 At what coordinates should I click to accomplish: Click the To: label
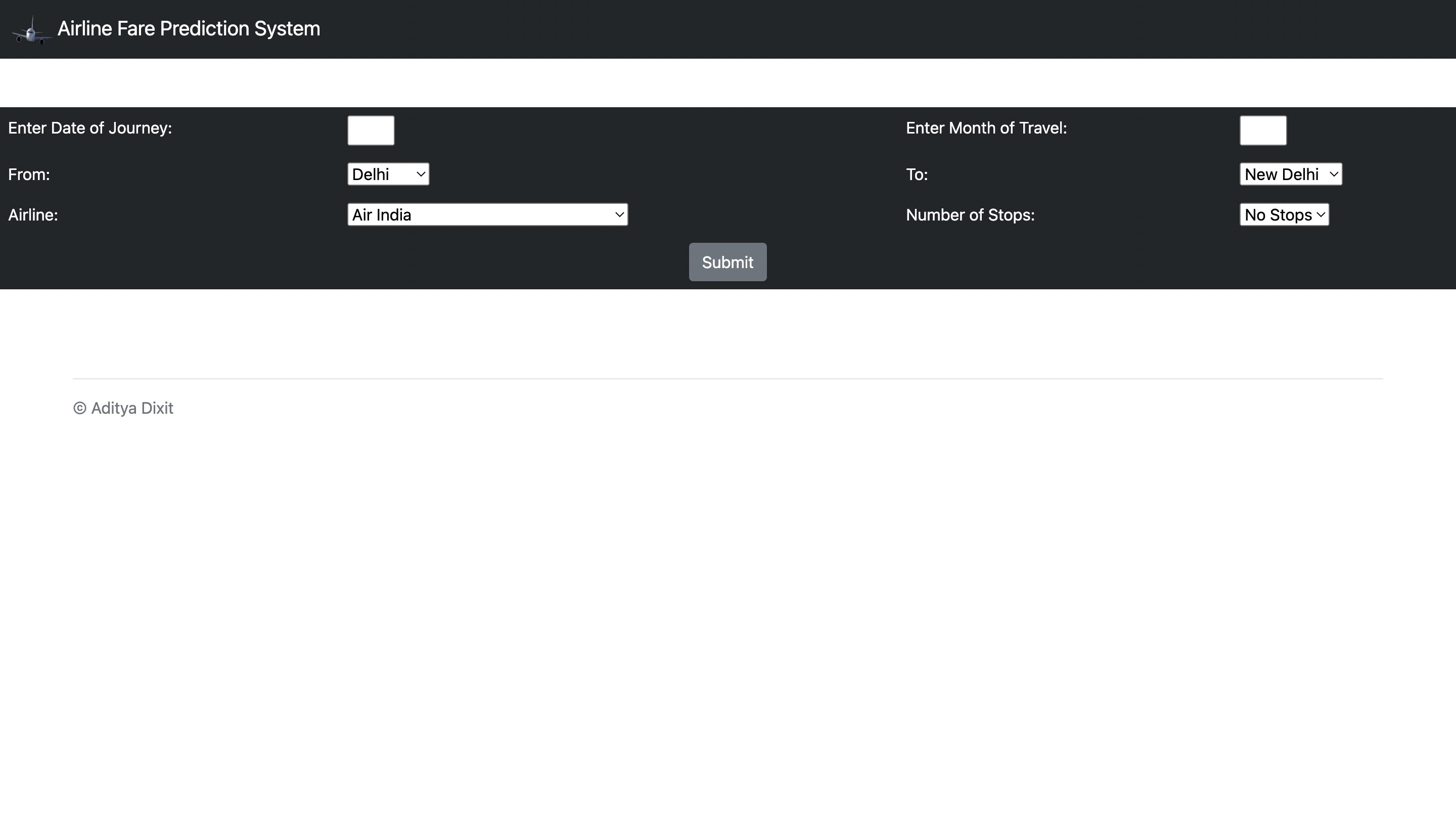pos(916,174)
